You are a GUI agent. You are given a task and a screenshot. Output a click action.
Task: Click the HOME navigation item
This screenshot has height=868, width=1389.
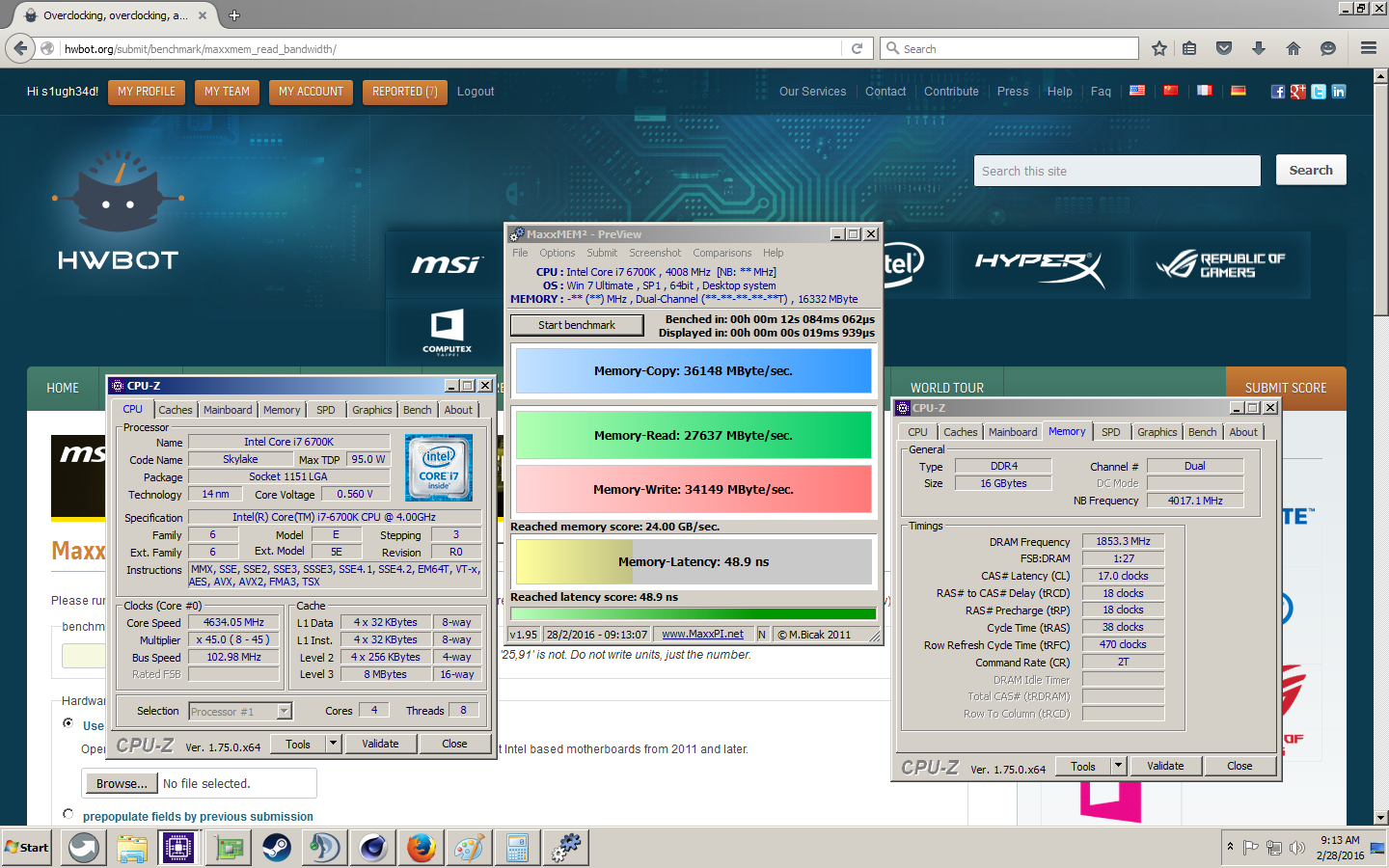(x=63, y=388)
